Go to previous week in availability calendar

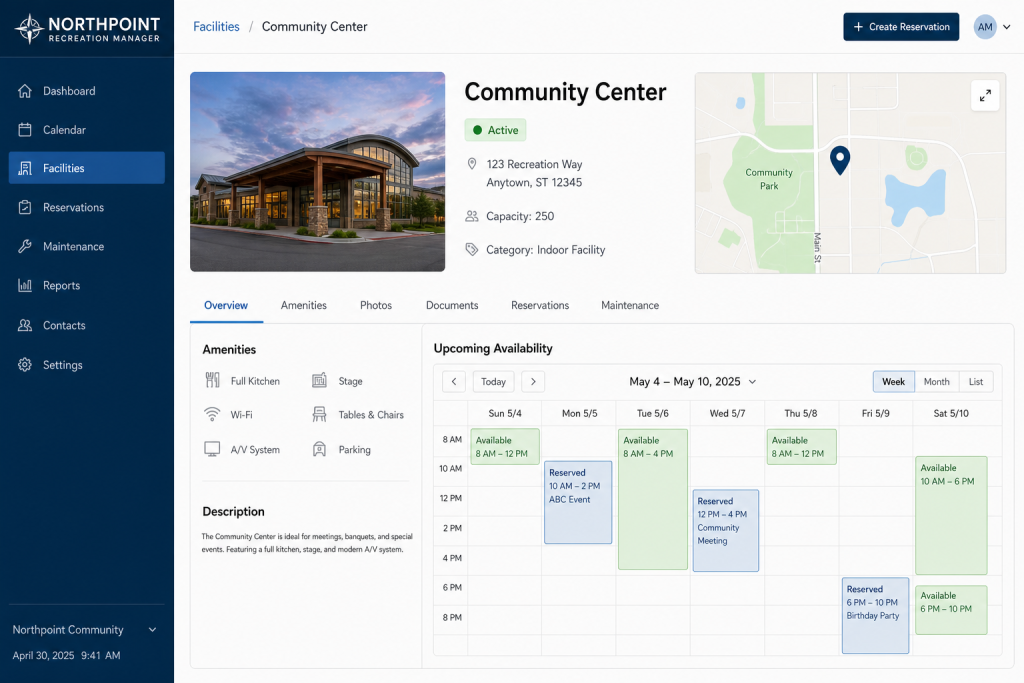tap(454, 381)
